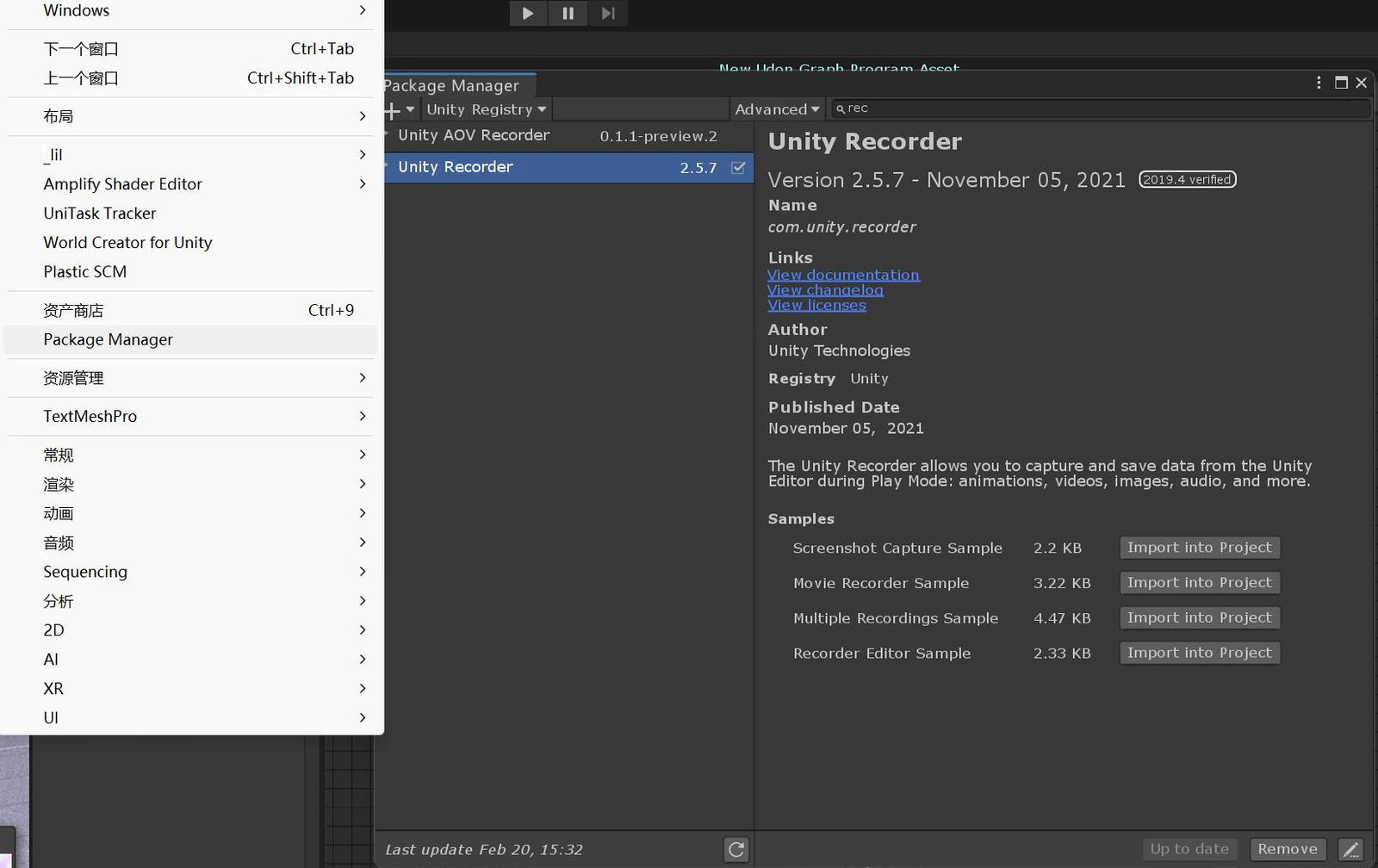Import the Multiple Recordings Sample
Screen dimensions: 1378x868
[x=1200, y=618]
